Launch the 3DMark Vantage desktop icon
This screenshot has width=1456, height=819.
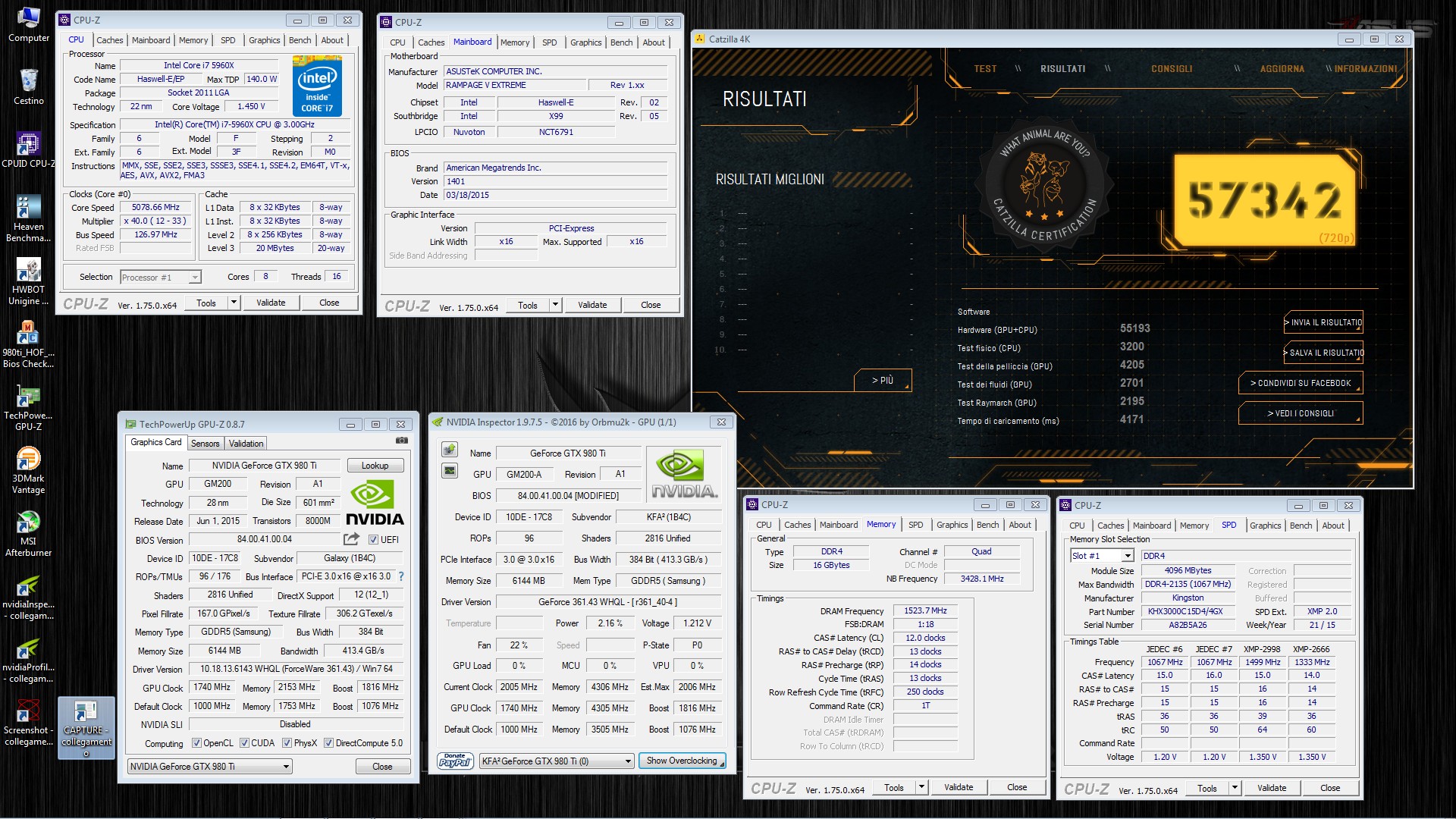pos(28,470)
